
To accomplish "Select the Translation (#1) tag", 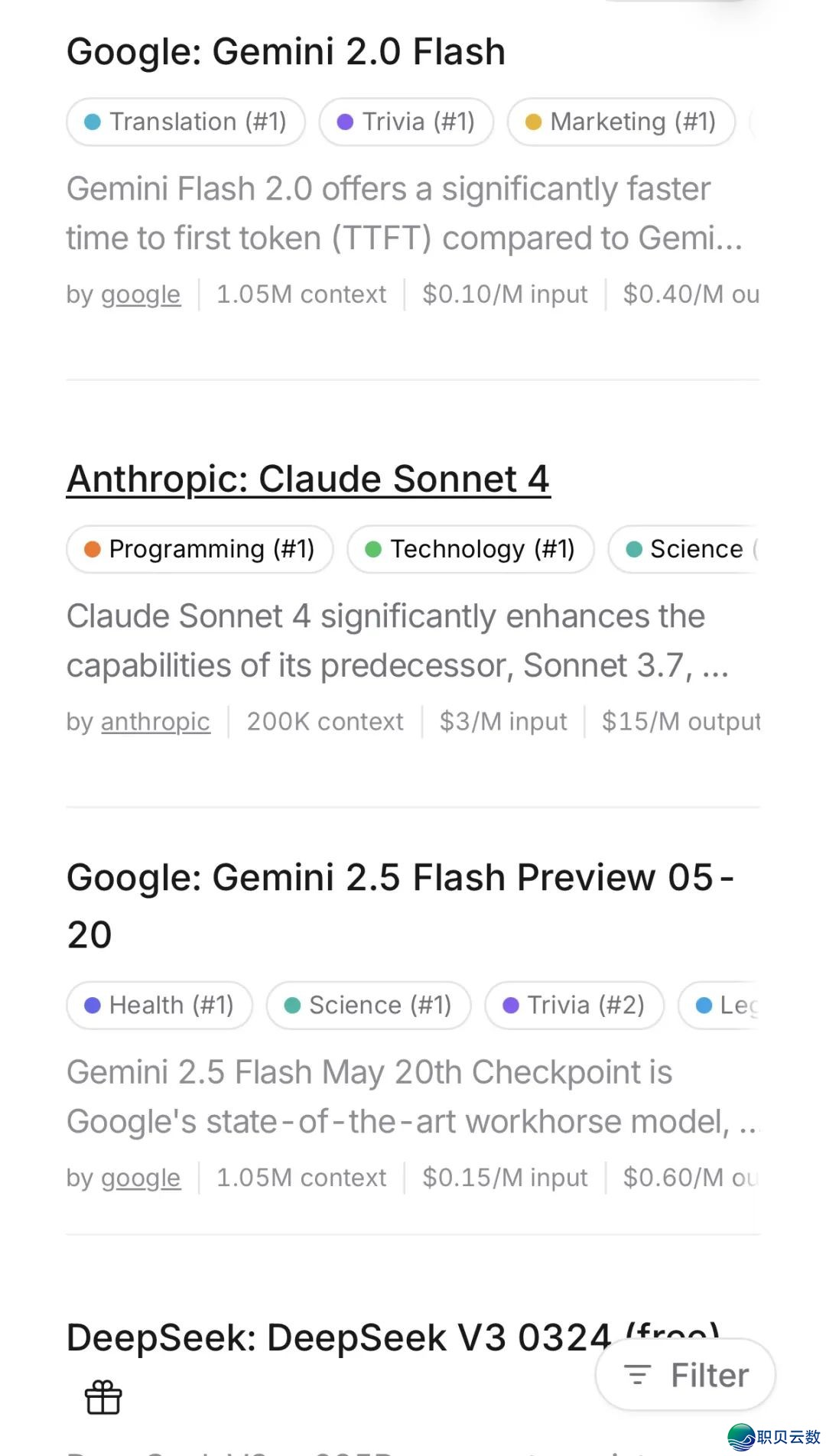I will coord(186,122).
